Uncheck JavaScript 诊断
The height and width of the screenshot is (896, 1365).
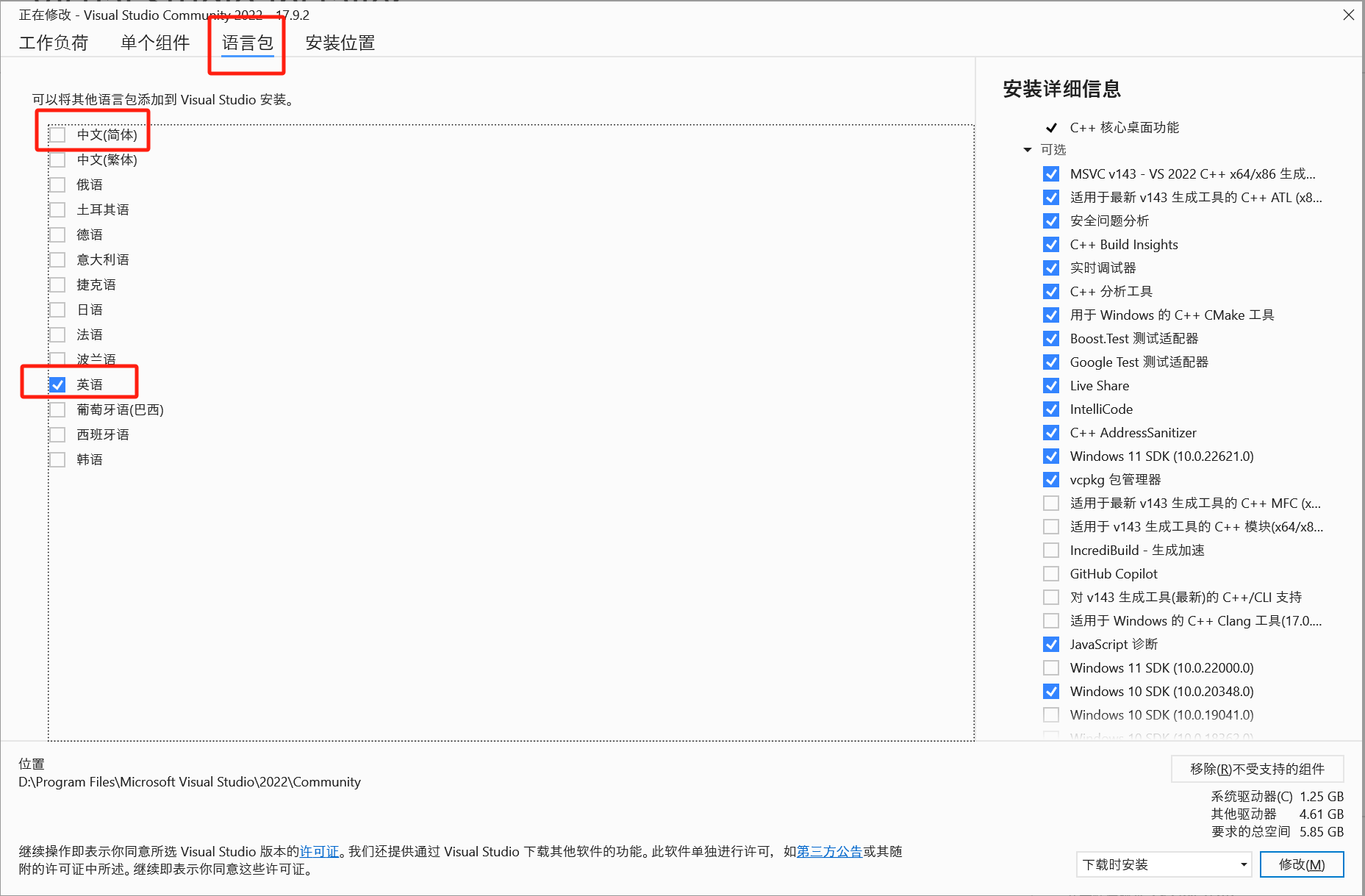point(1051,645)
